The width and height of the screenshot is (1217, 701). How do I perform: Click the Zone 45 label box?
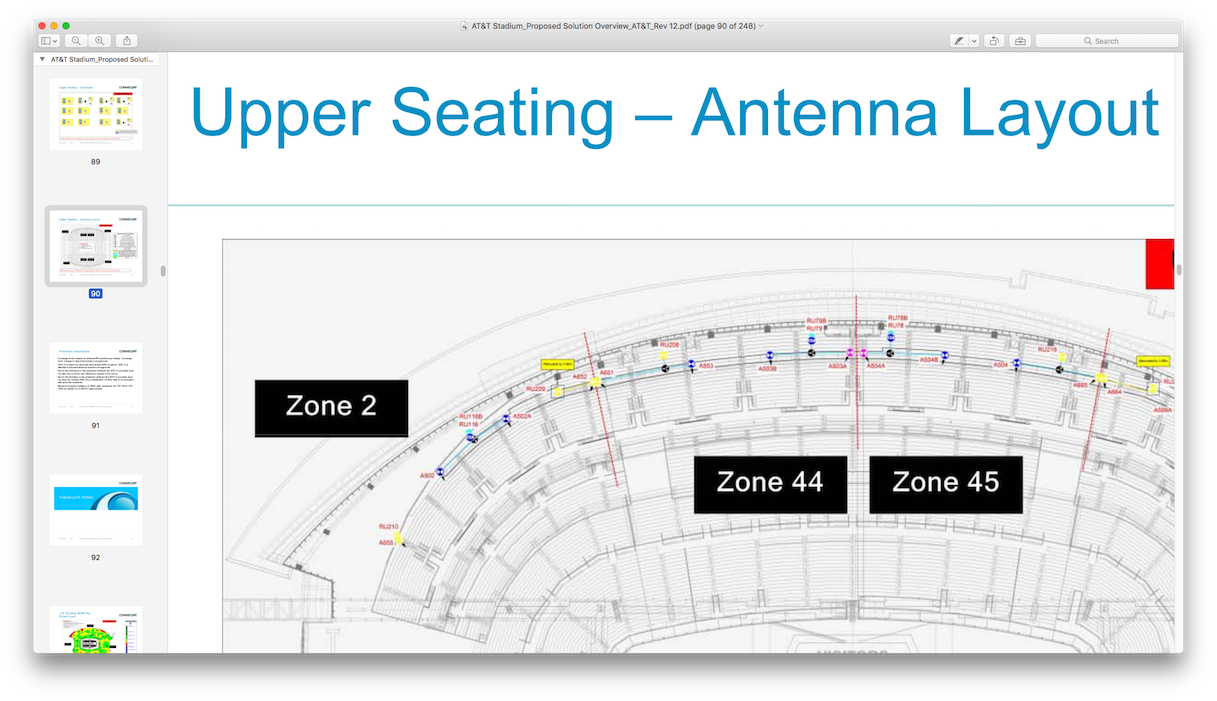pyautogui.click(x=945, y=483)
